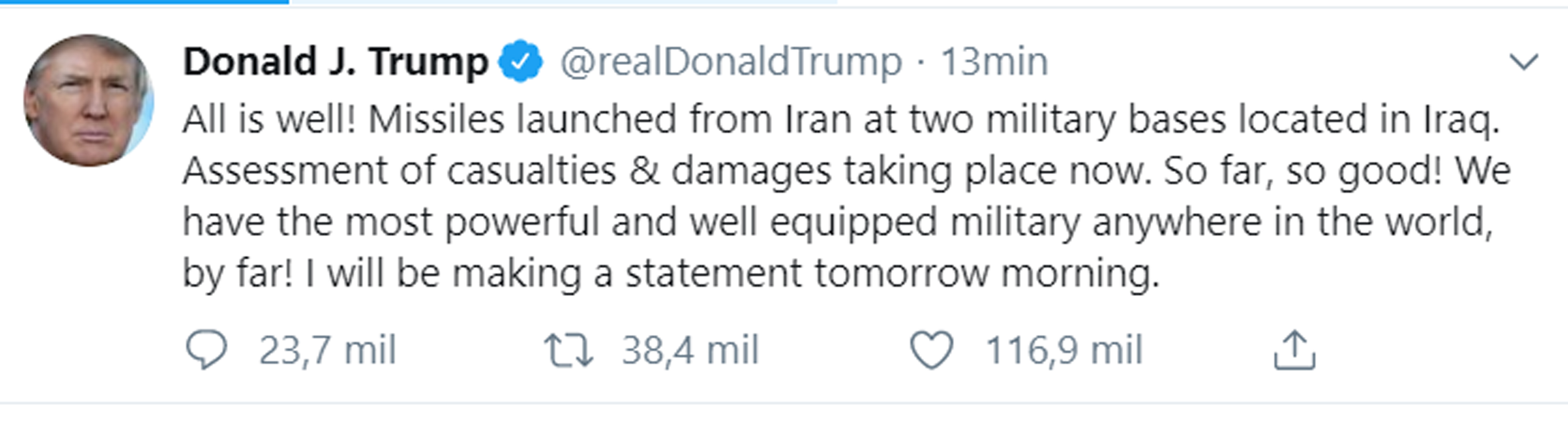This screenshot has width=1568, height=432.
Task: Open the Donald J. Trump display name
Action: (x=336, y=62)
